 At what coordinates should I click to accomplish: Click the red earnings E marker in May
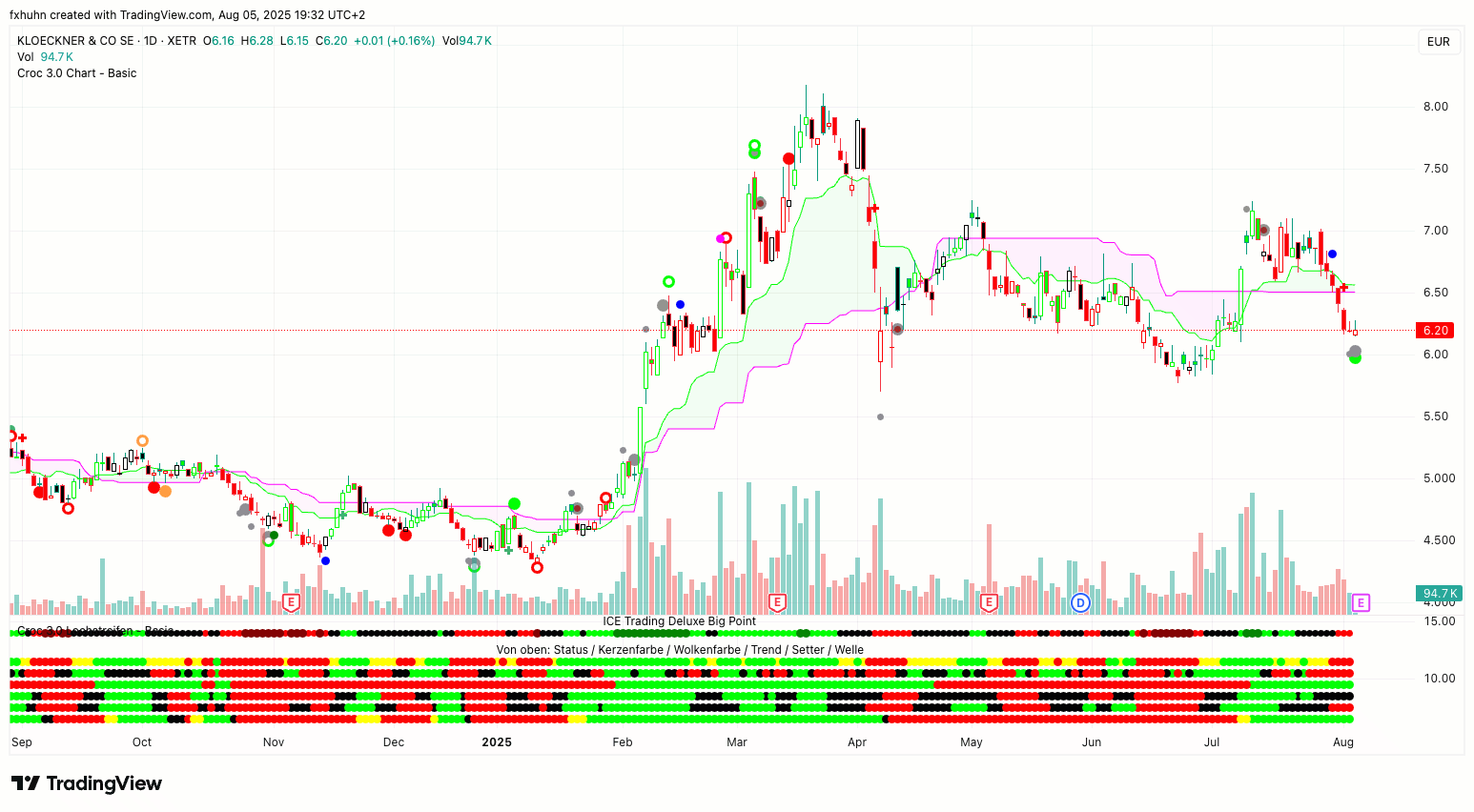click(x=989, y=602)
